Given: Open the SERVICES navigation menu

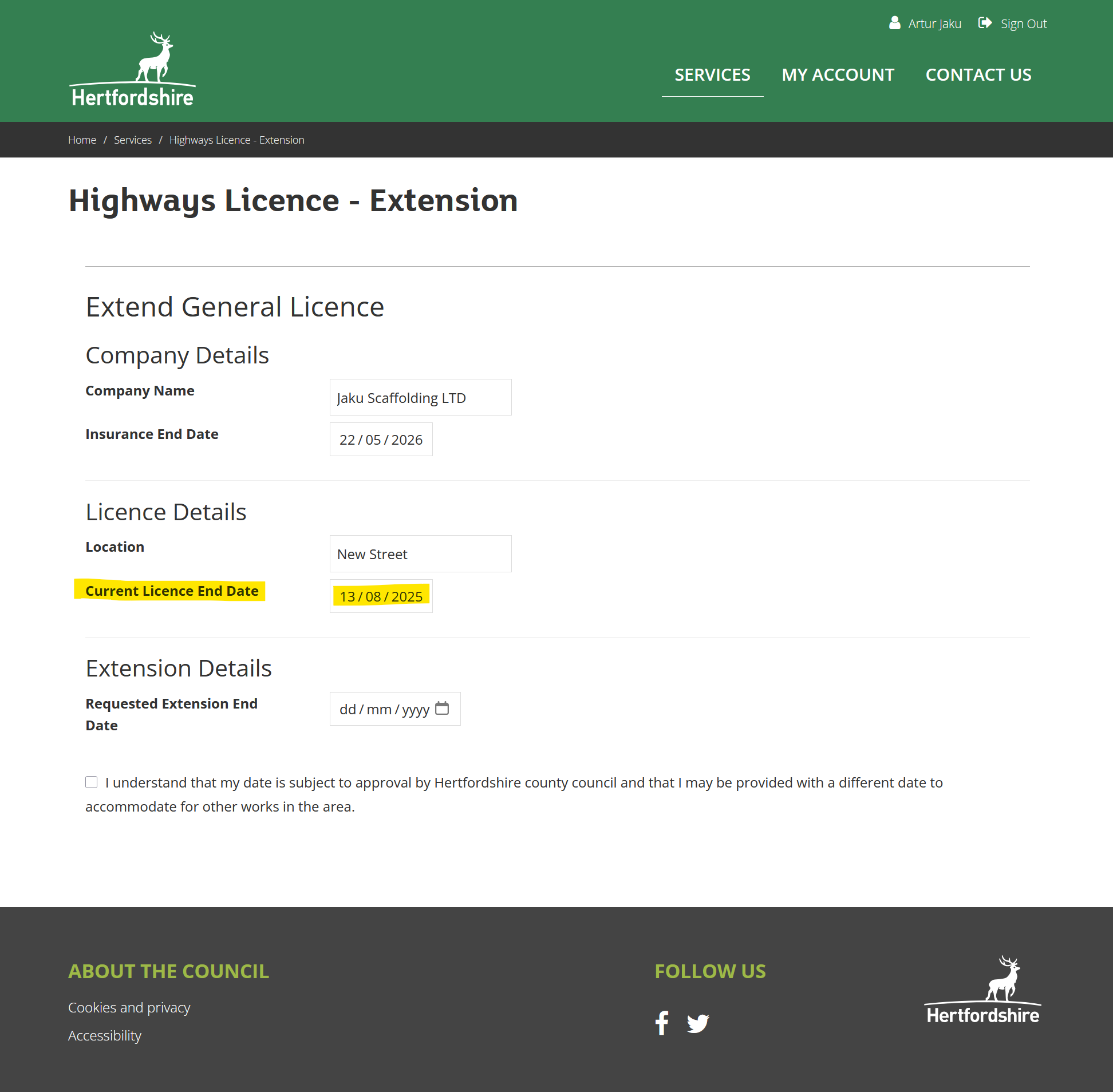Looking at the screenshot, I should pos(712,74).
